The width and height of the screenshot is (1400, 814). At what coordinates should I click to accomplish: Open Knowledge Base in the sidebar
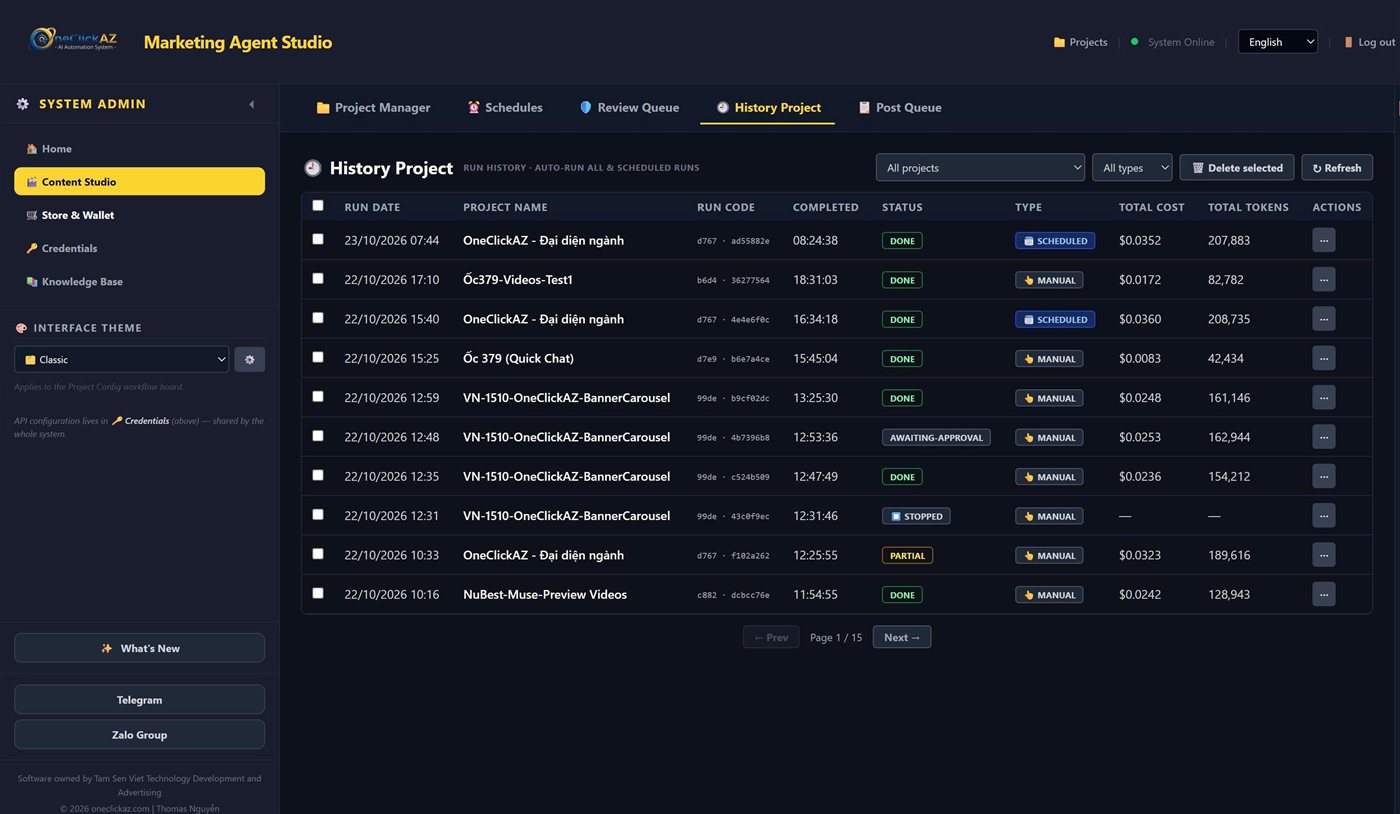pyautogui.click(x=139, y=282)
